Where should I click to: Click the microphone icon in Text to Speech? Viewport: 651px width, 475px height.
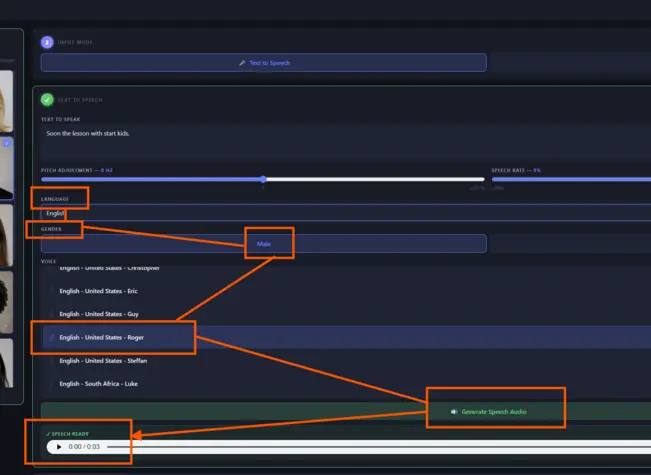(x=242, y=63)
